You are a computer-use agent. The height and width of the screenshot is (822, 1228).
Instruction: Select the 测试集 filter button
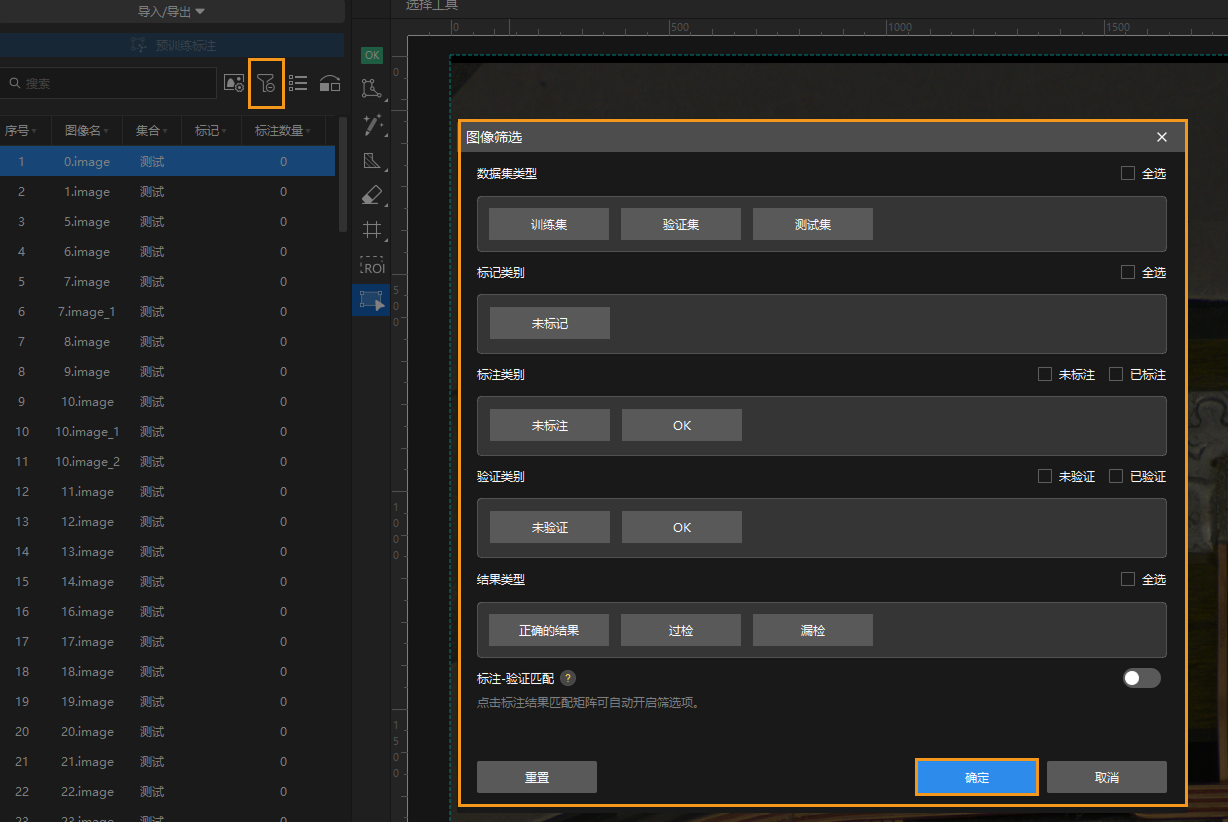pos(813,224)
